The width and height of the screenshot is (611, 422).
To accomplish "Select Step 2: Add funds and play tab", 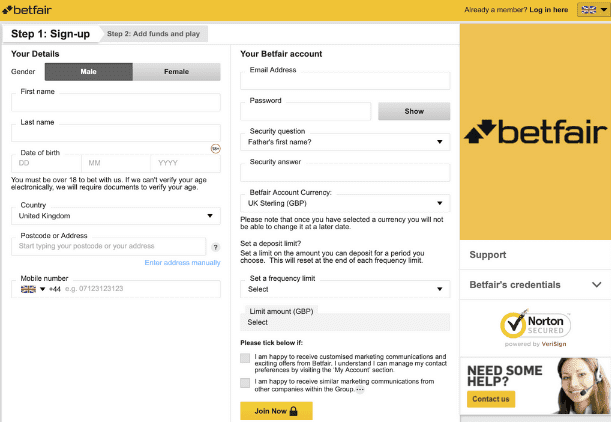I will pos(154,34).
